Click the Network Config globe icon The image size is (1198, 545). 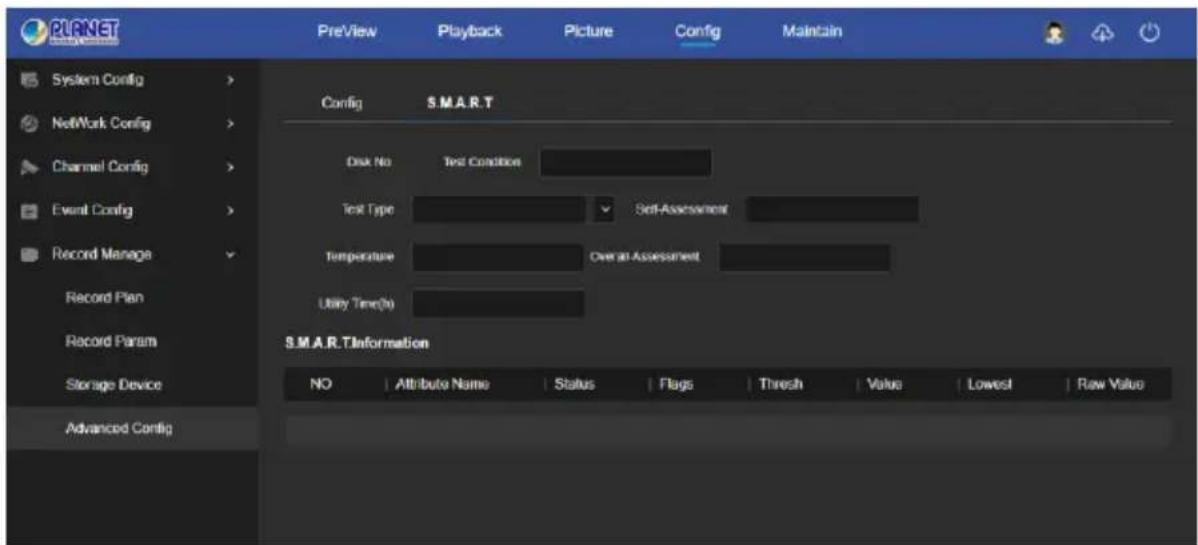pyautogui.click(x=28, y=123)
